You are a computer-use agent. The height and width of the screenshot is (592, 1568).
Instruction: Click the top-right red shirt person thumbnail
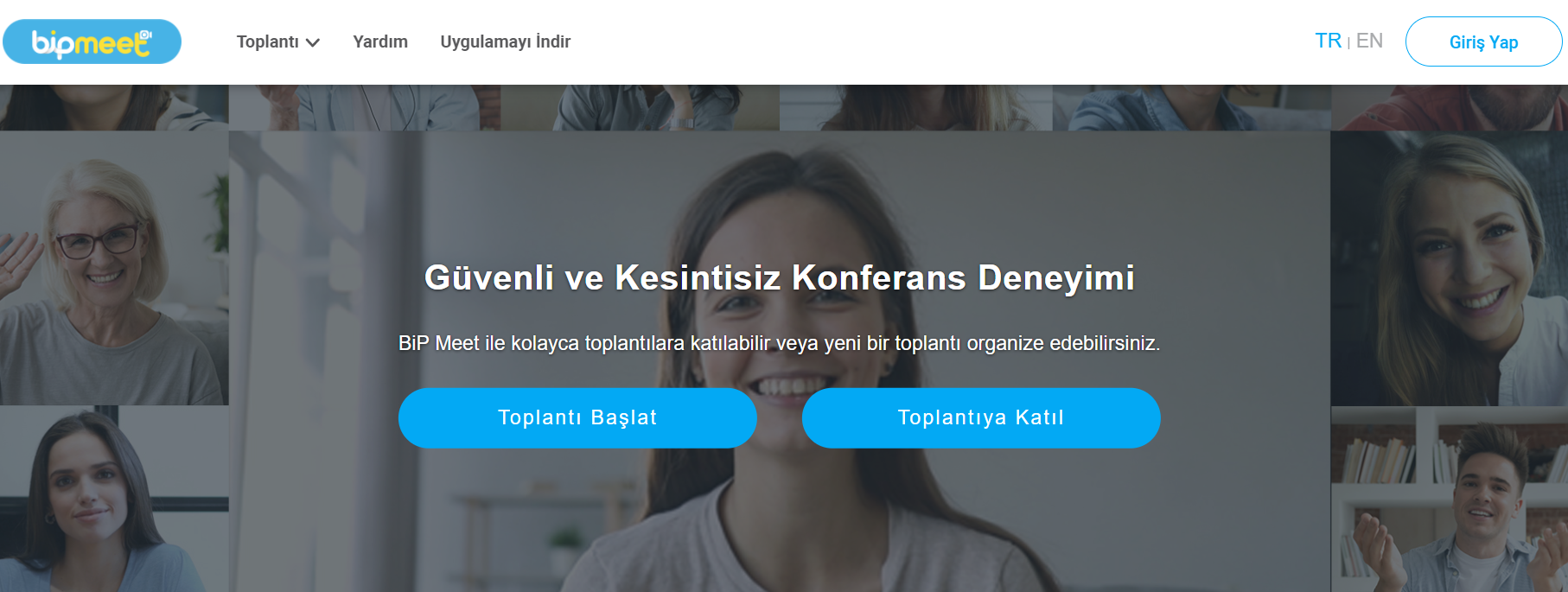tap(1450, 107)
